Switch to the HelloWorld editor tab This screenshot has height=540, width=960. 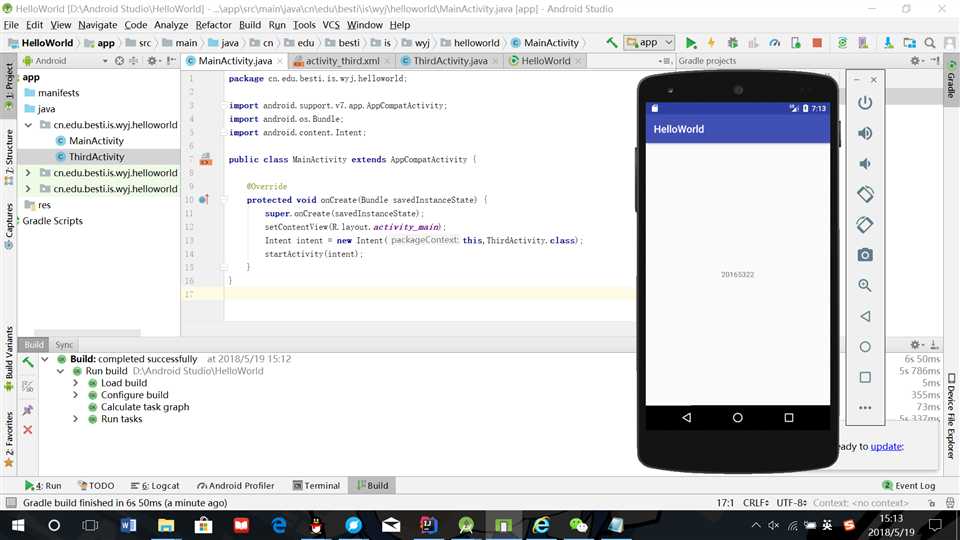tap(546, 61)
